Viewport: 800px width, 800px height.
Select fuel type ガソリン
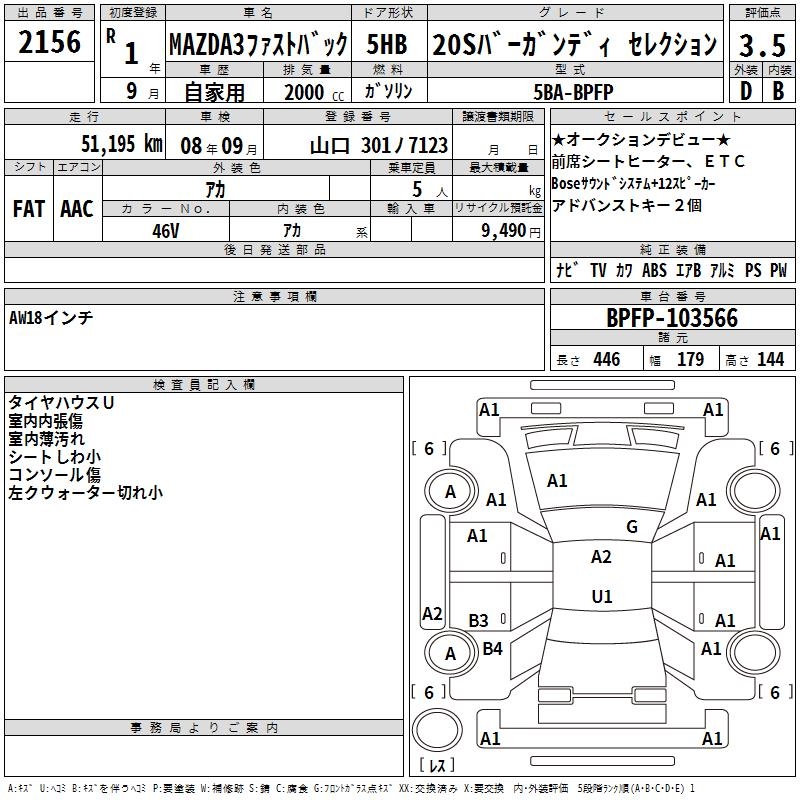[x=388, y=91]
